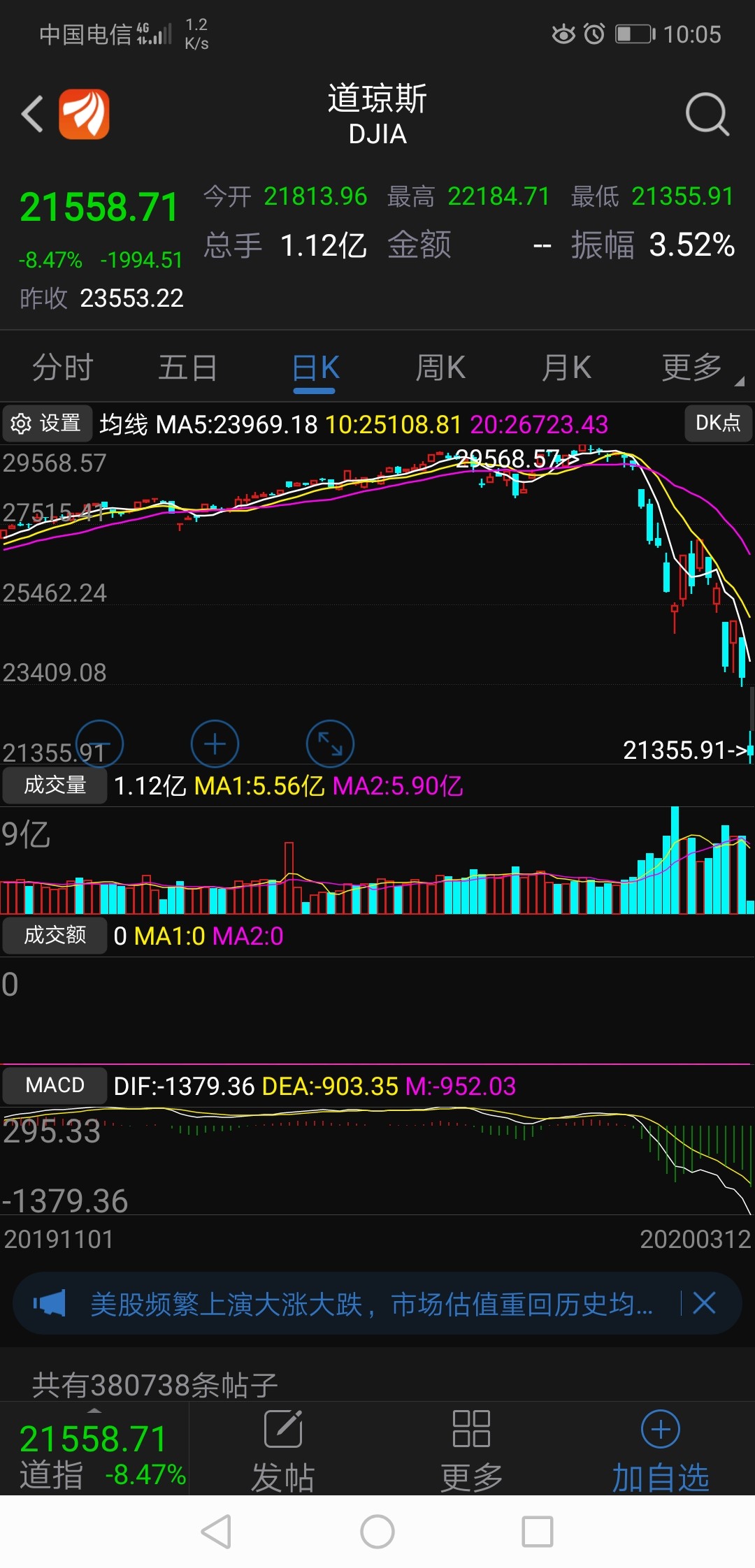Screen dimensions: 755x1568
Task: Tap Android back navigation button
Action: click(216, 1532)
